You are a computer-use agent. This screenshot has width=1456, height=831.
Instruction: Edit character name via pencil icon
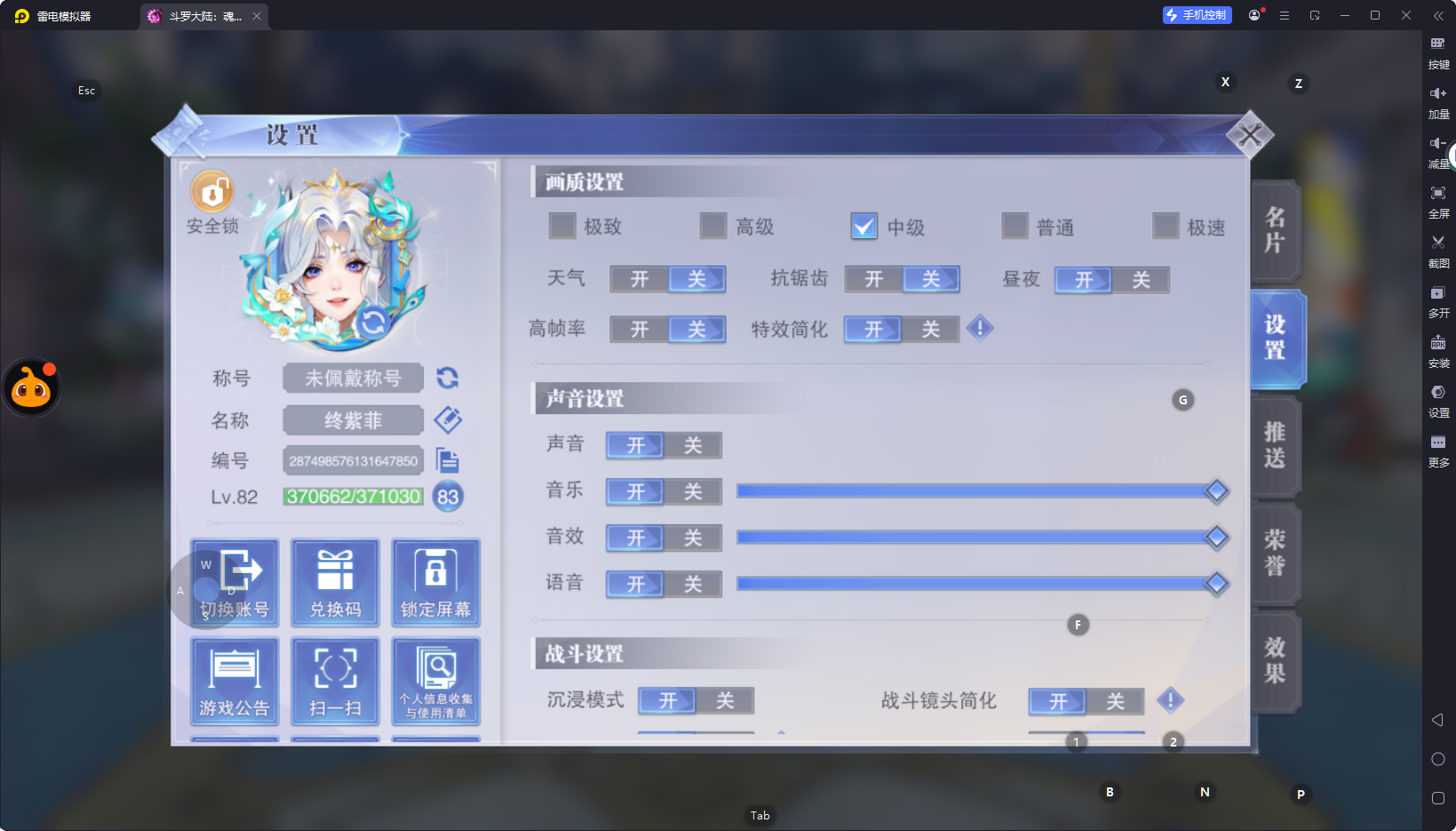click(x=449, y=419)
